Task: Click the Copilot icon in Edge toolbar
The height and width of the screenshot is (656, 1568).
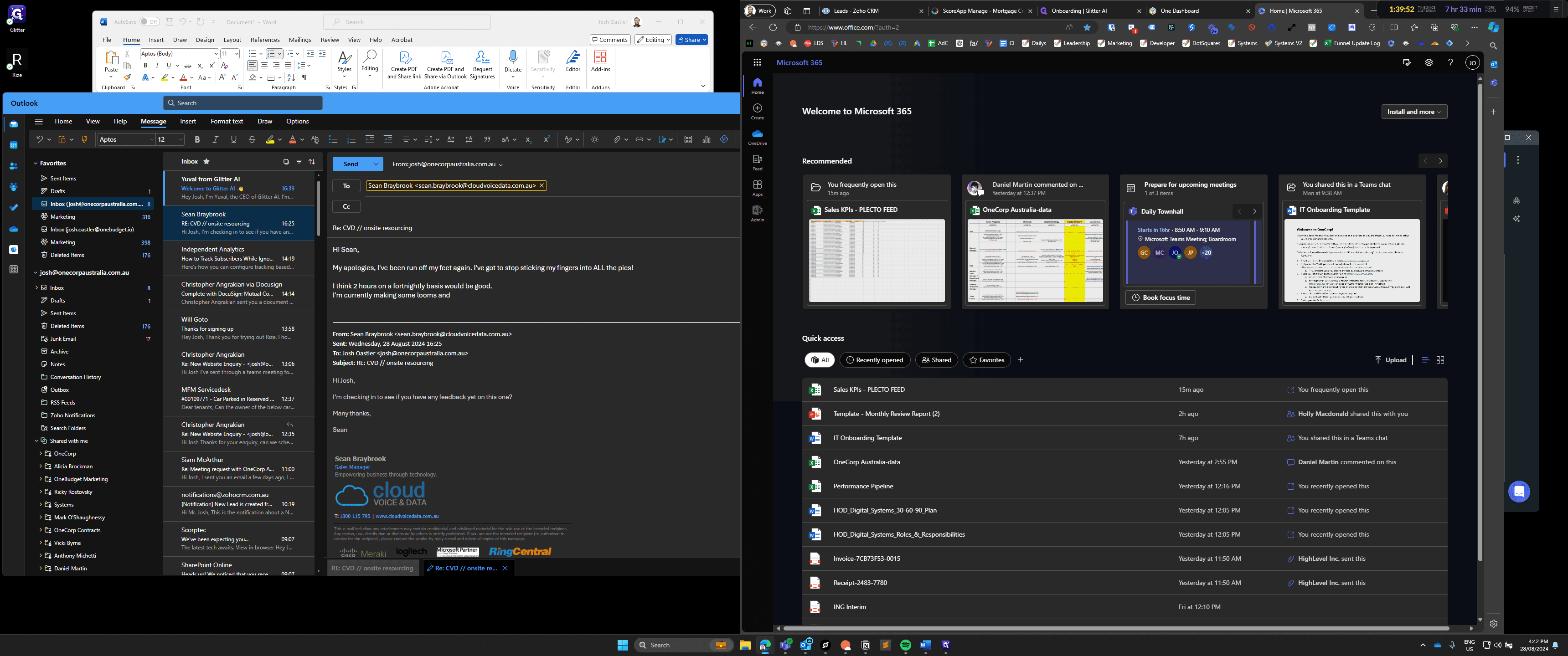Action: (x=1493, y=27)
